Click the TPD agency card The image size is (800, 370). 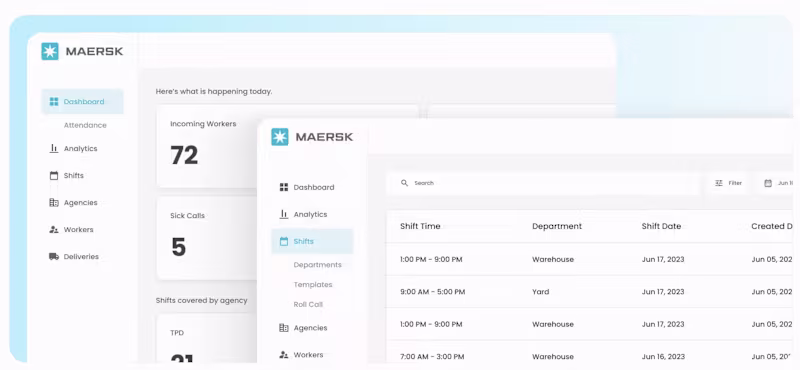click(207, 338)
